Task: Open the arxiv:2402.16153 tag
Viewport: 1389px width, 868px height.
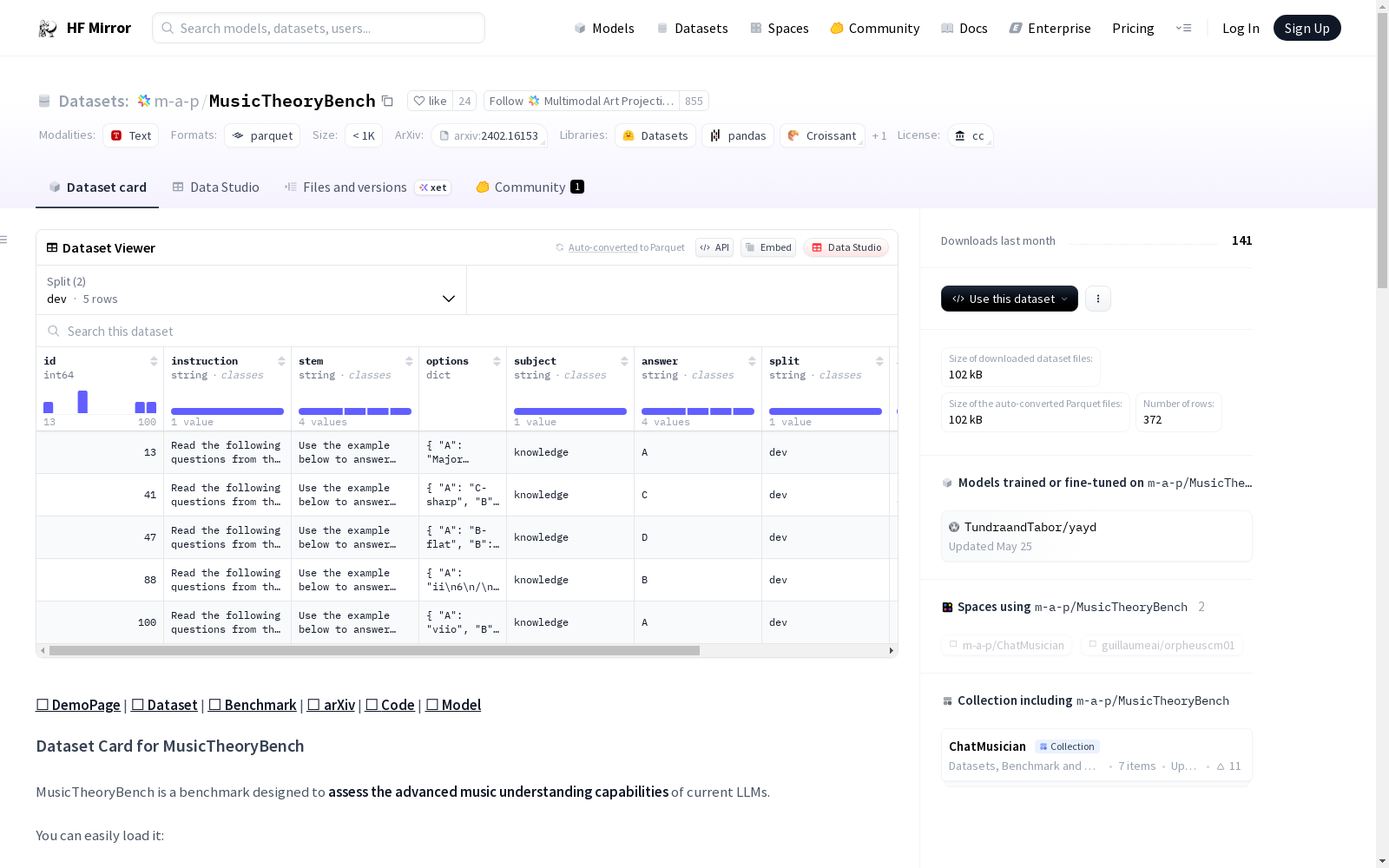Action: 489,136
